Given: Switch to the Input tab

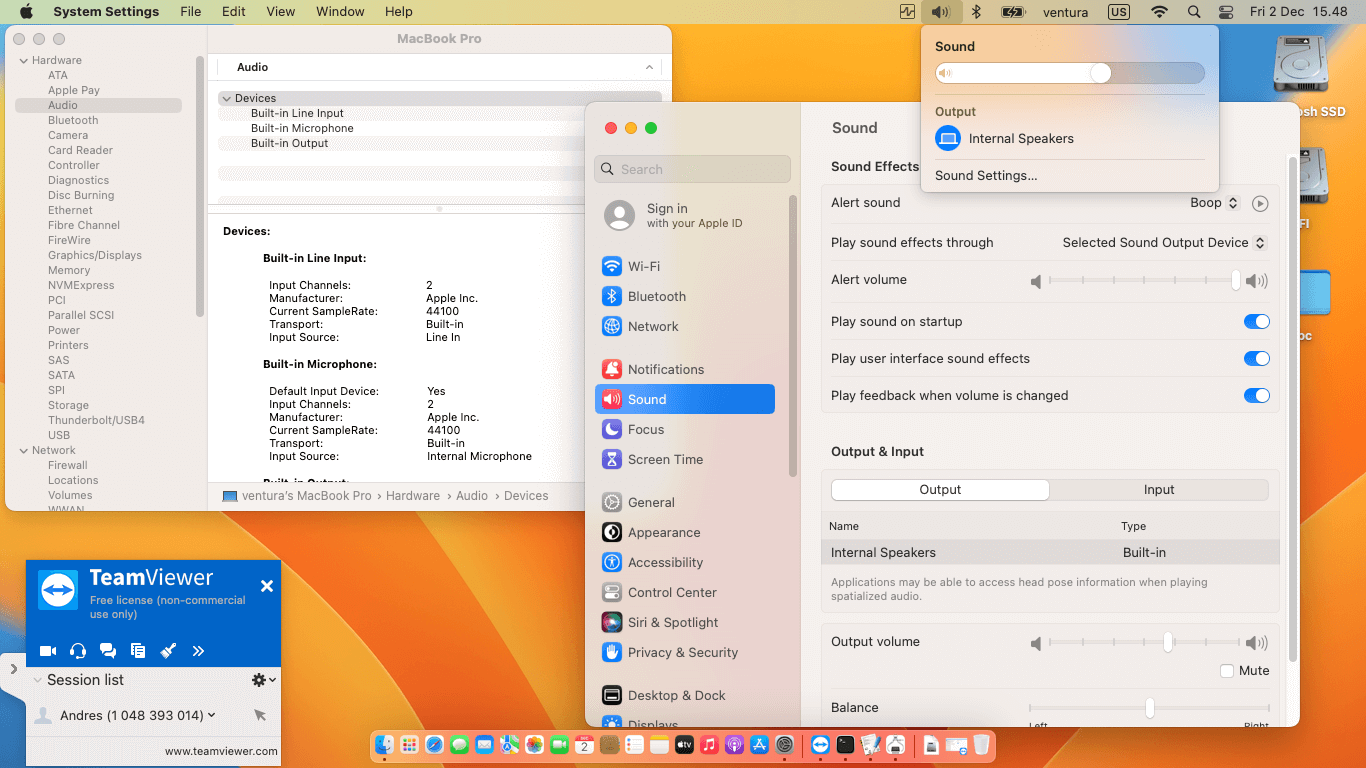Looking at the screenshot, I should [1159, 490].
